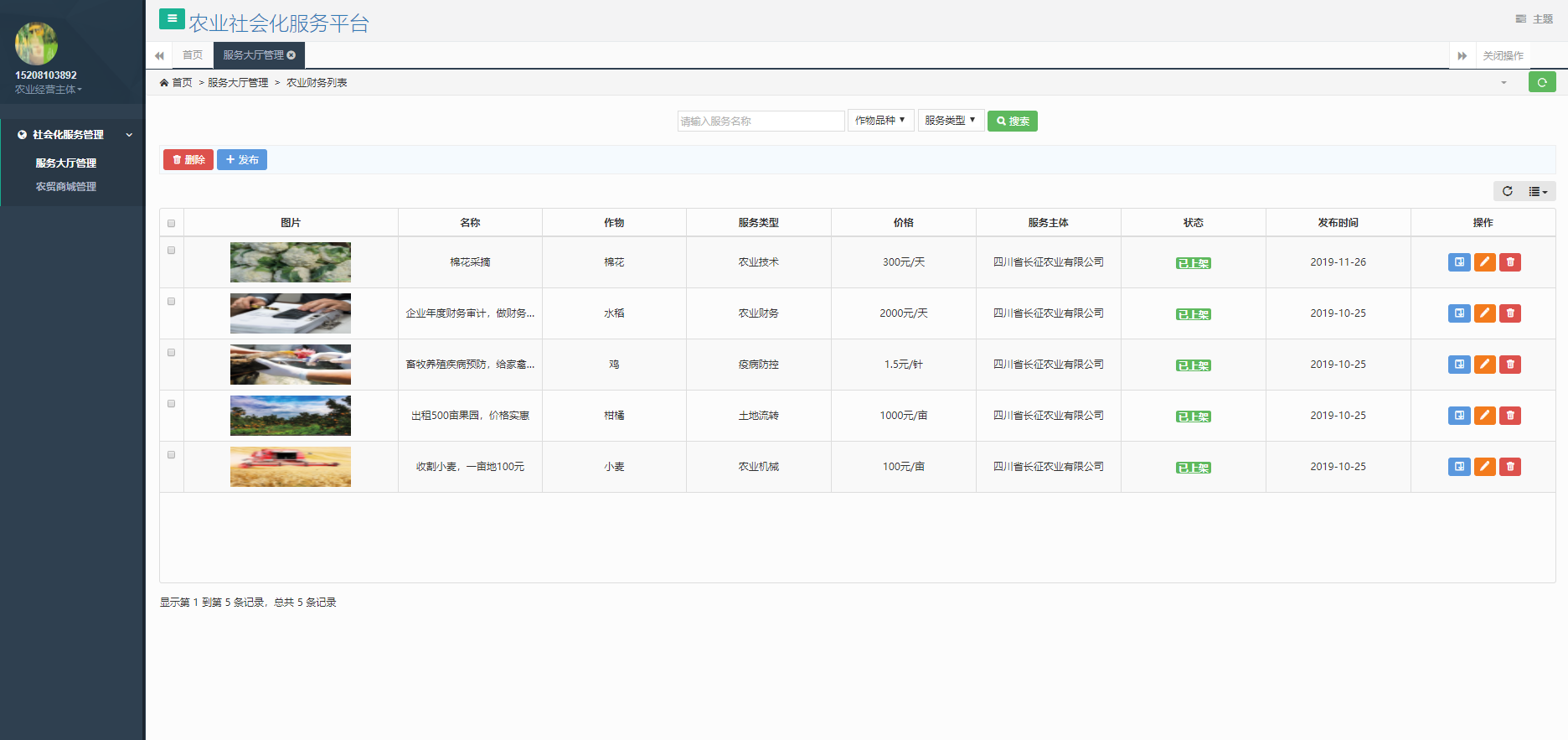This screenshot has width=1568, height=740.
Task: Select checkbox for the 畜牧养殖疾病预防 row
Action: point(172,353)
